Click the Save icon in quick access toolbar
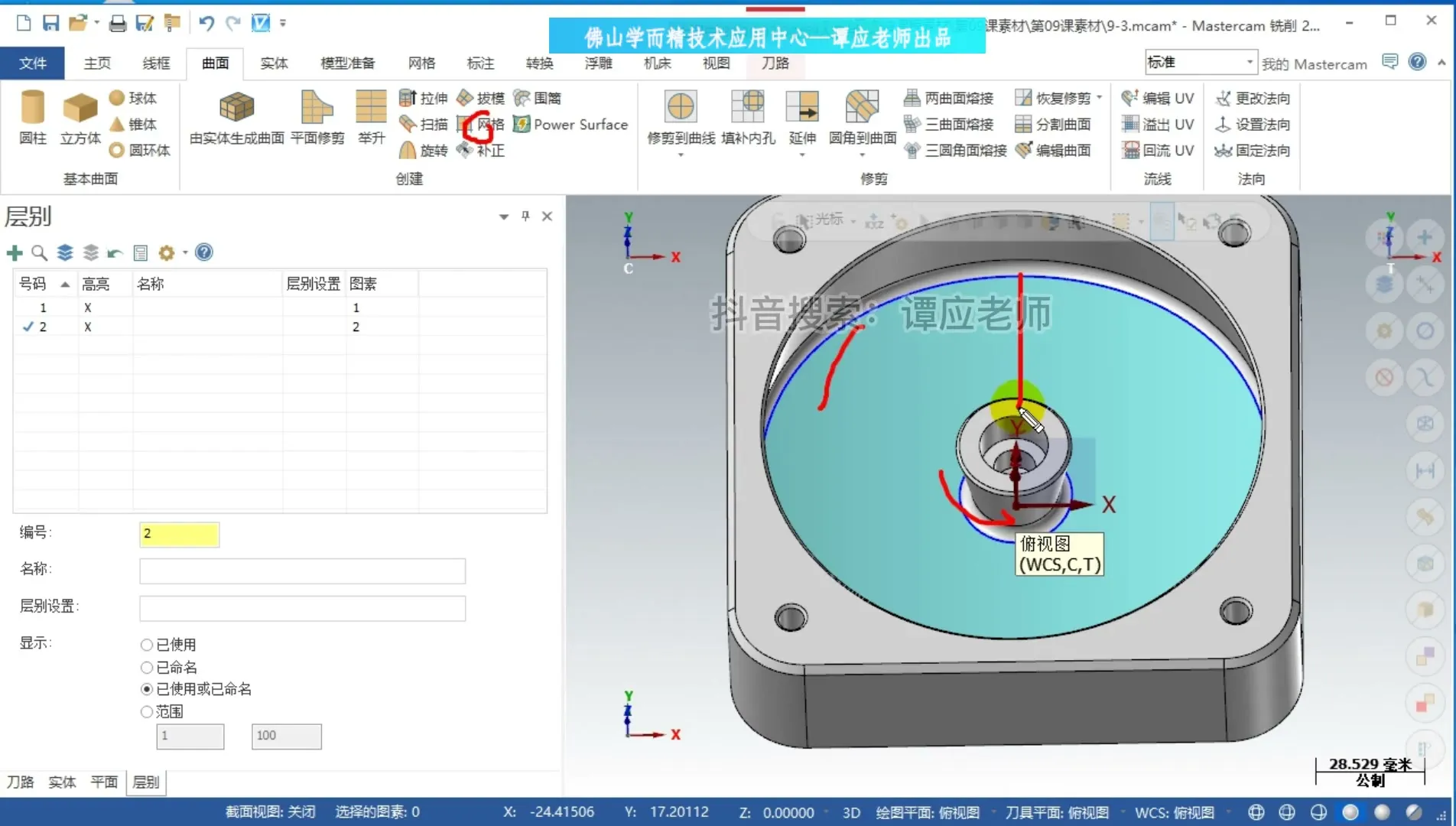The width and height of the screenshot is (1456, 826). pyautogui.click(x=50, y=23)
